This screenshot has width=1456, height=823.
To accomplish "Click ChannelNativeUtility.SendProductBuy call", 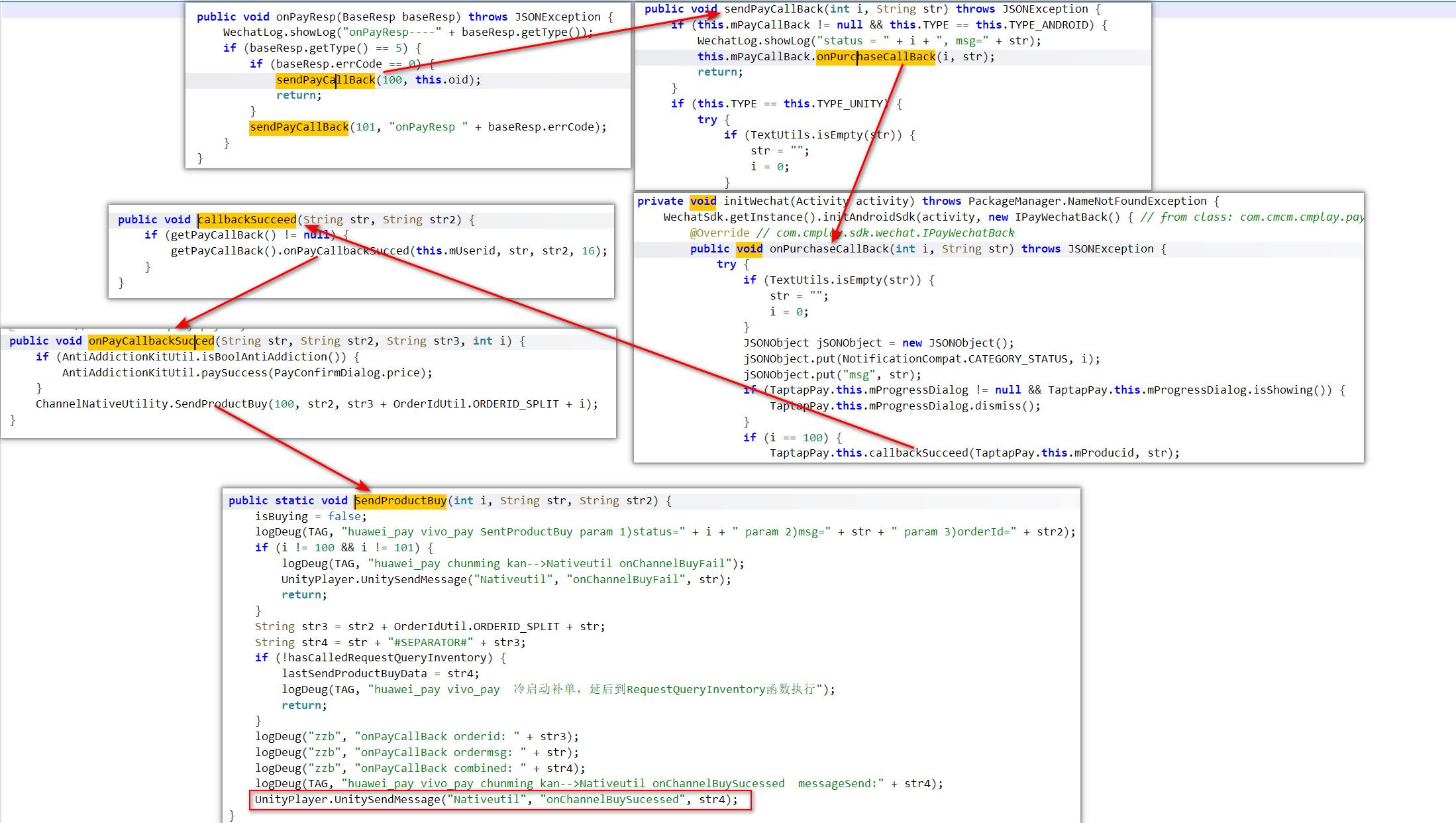I will 152,404.
